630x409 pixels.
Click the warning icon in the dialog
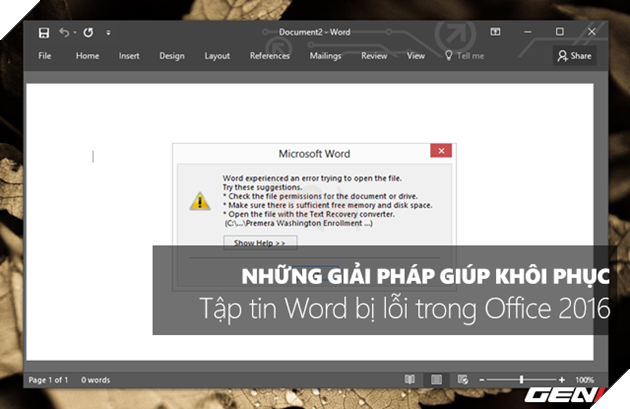[200, 201]
